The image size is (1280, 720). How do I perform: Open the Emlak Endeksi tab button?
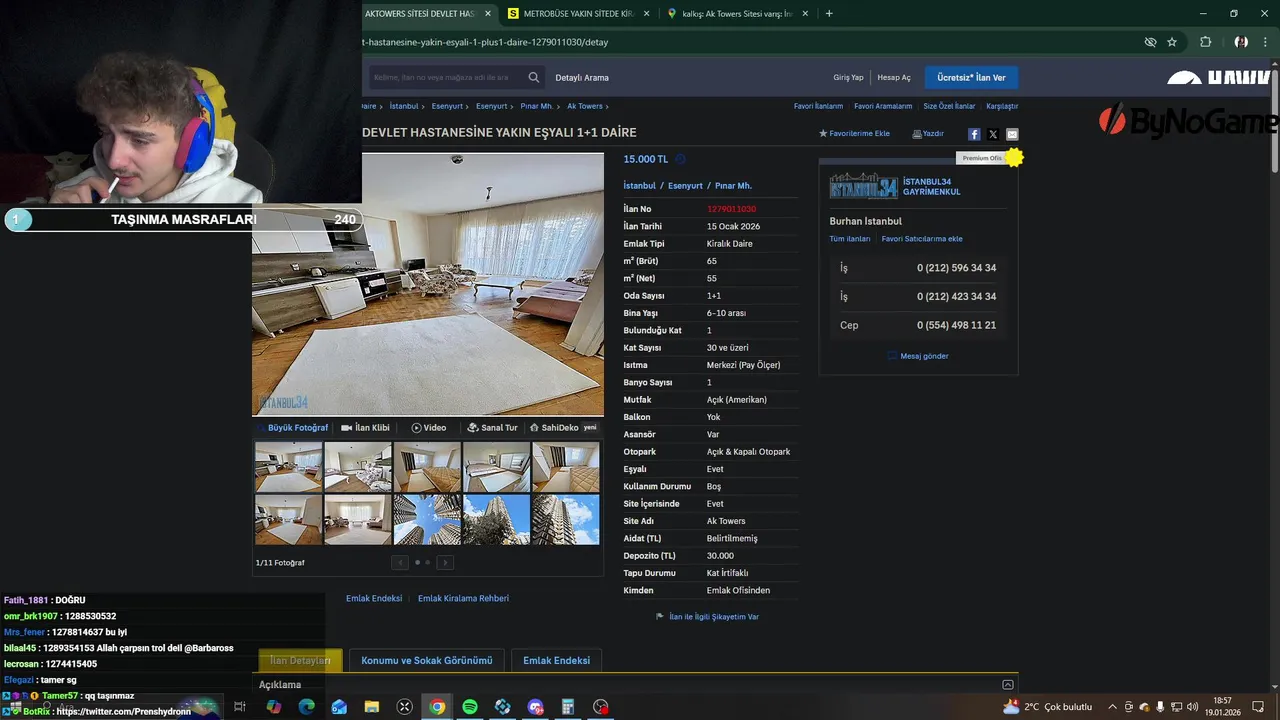pyautogui.click(x=556, y=661)
